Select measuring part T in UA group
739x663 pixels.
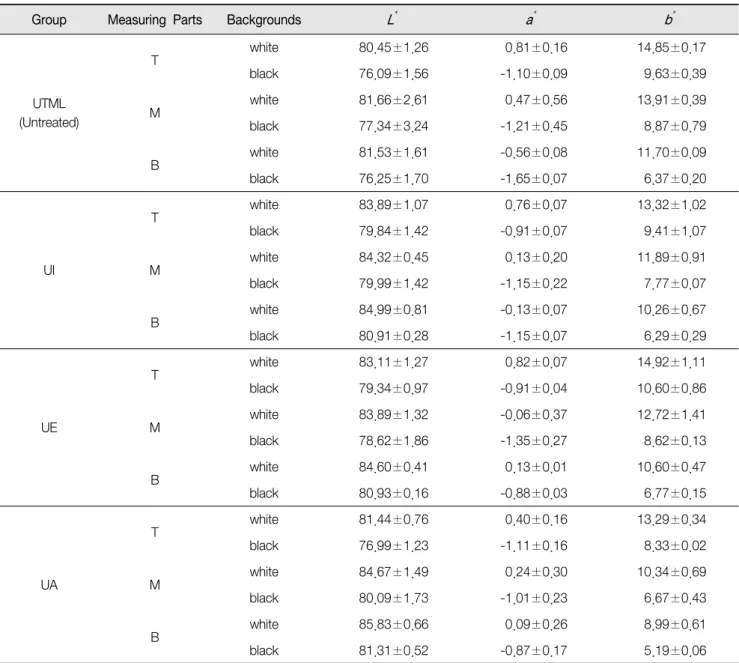tap(155, 532)
